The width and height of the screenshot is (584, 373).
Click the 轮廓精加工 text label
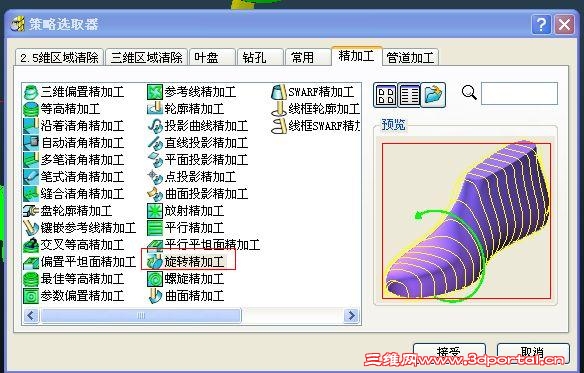click(x=194, y=109)
